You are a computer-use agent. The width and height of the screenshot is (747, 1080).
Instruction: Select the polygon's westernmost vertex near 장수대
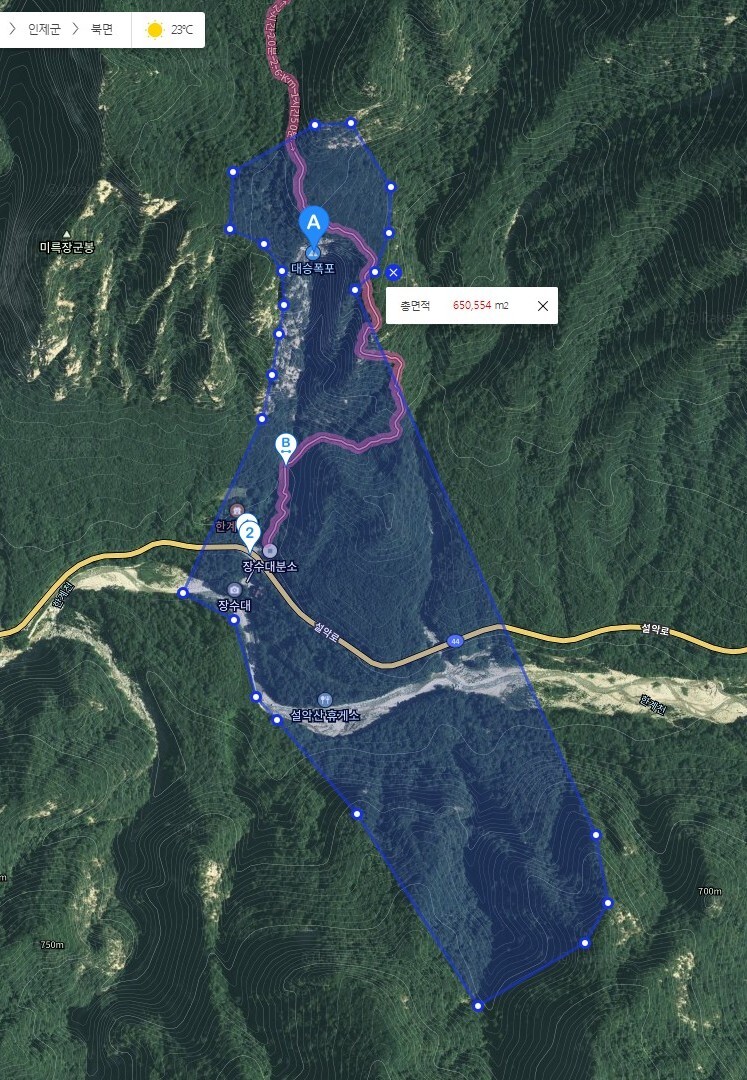(x=182, y=592)
